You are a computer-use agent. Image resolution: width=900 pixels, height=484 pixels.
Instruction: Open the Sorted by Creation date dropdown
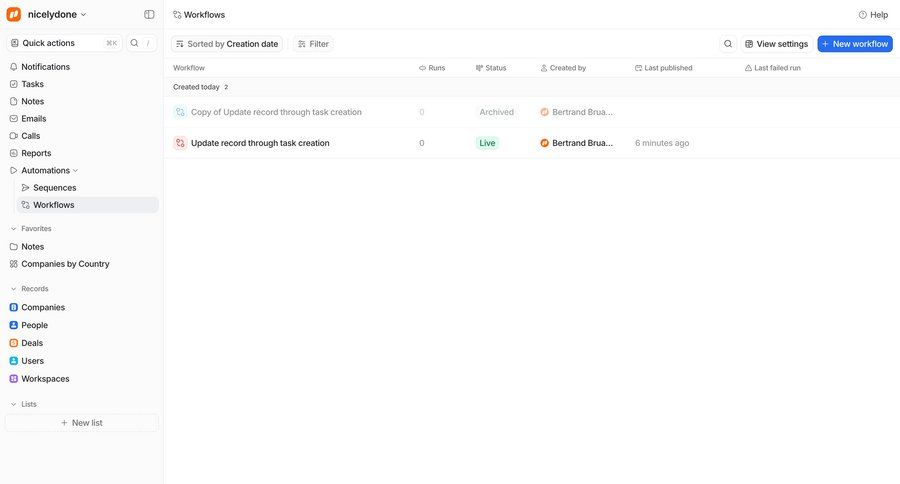[227, 44]
